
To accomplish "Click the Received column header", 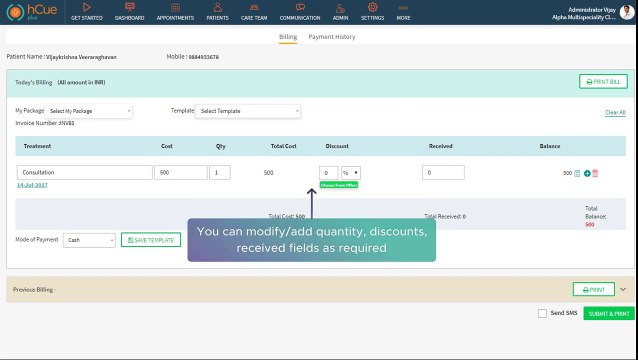I will (x=441, y=146).
